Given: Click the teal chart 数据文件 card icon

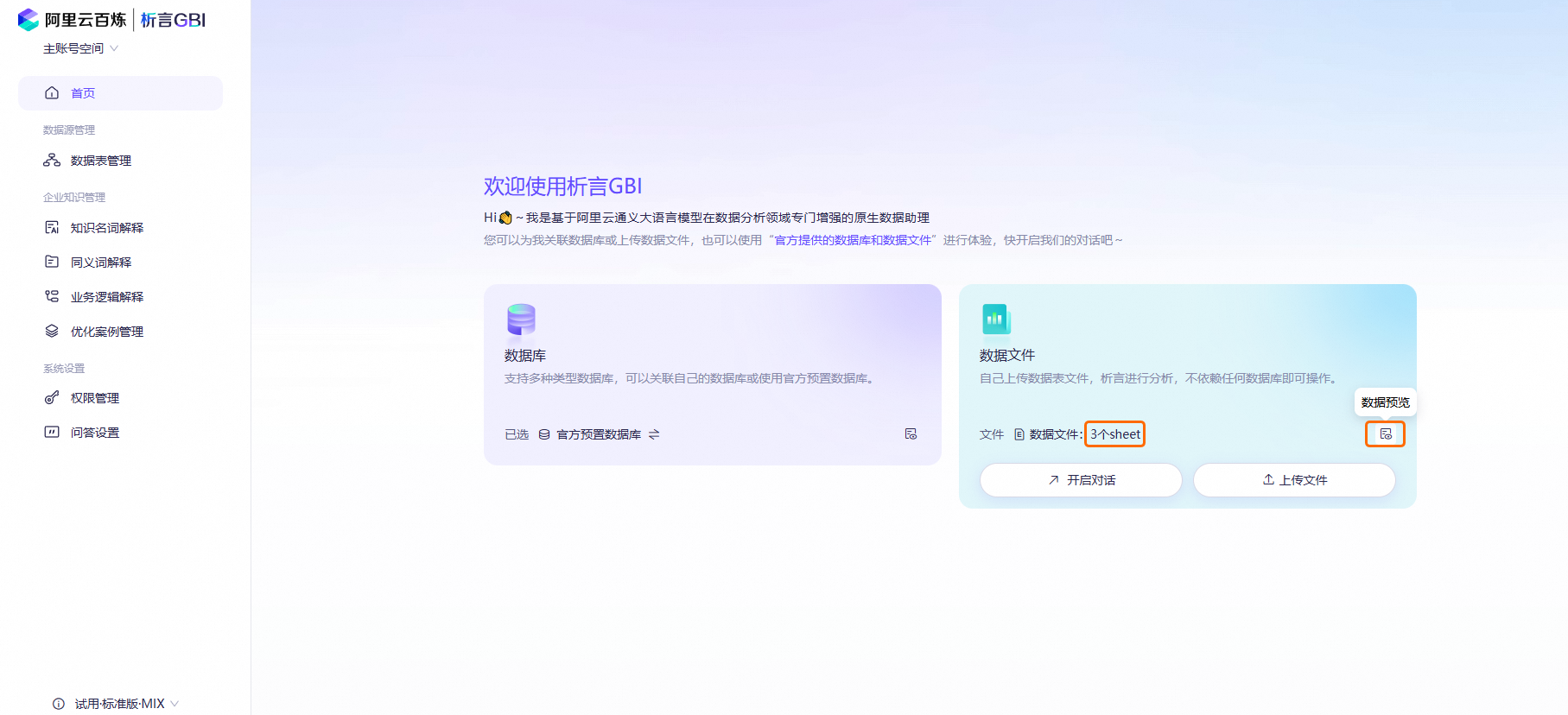Looking at the screenshot, I should click(996, 319).
